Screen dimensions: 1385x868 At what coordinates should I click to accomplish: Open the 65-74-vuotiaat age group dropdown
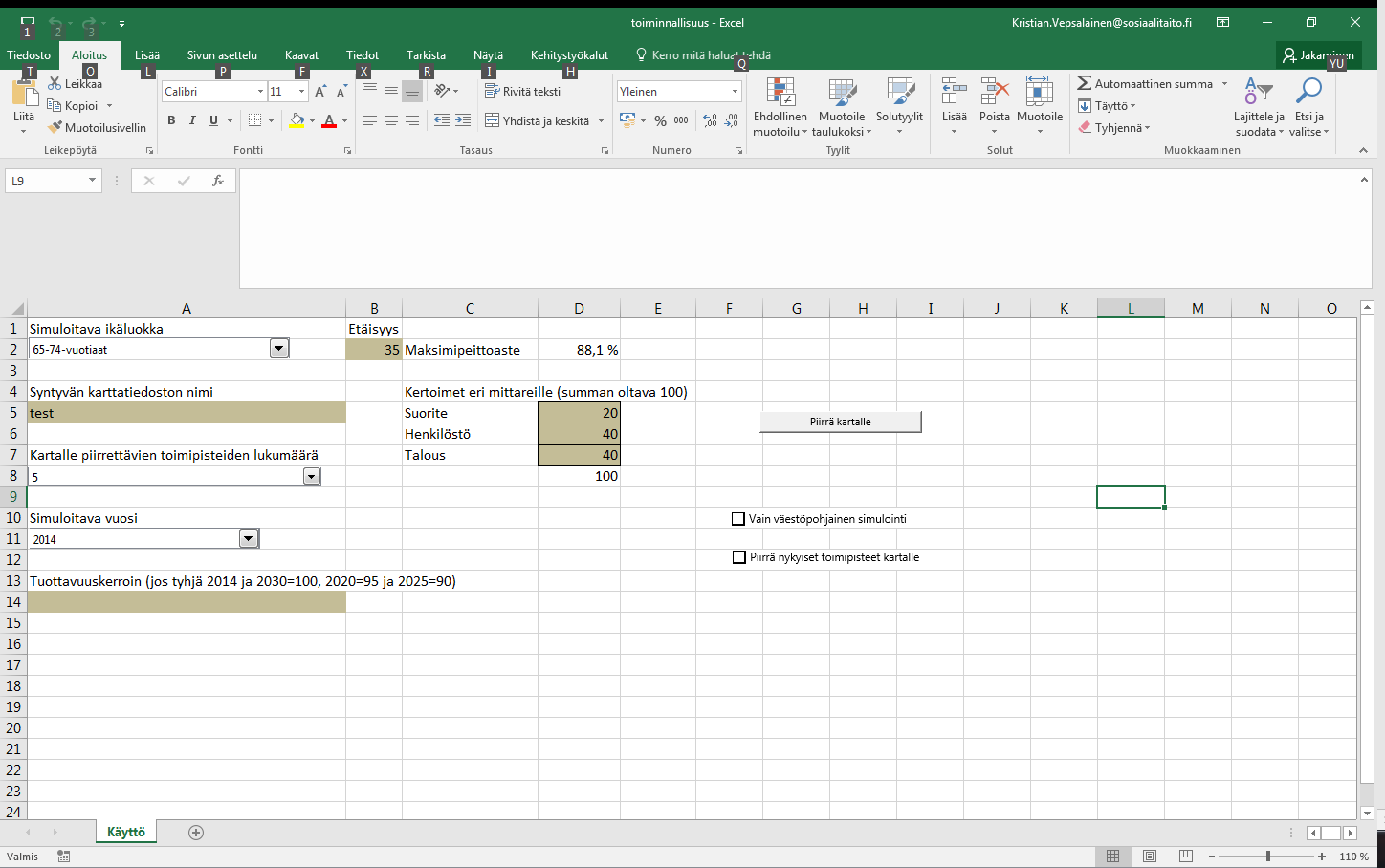pyautogui.click(x=279, y=349)
